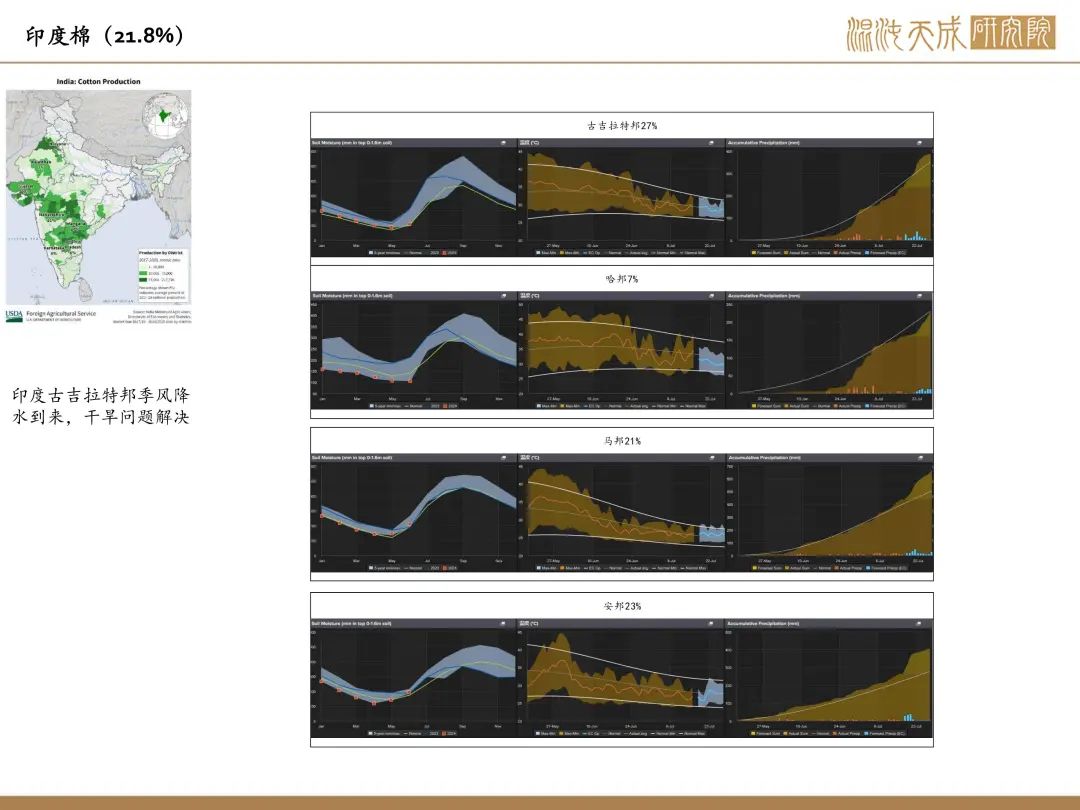1080x810 pixels.
Task: Select the section heading 古吉拉特邦27%
Action: tap(622, 125)
